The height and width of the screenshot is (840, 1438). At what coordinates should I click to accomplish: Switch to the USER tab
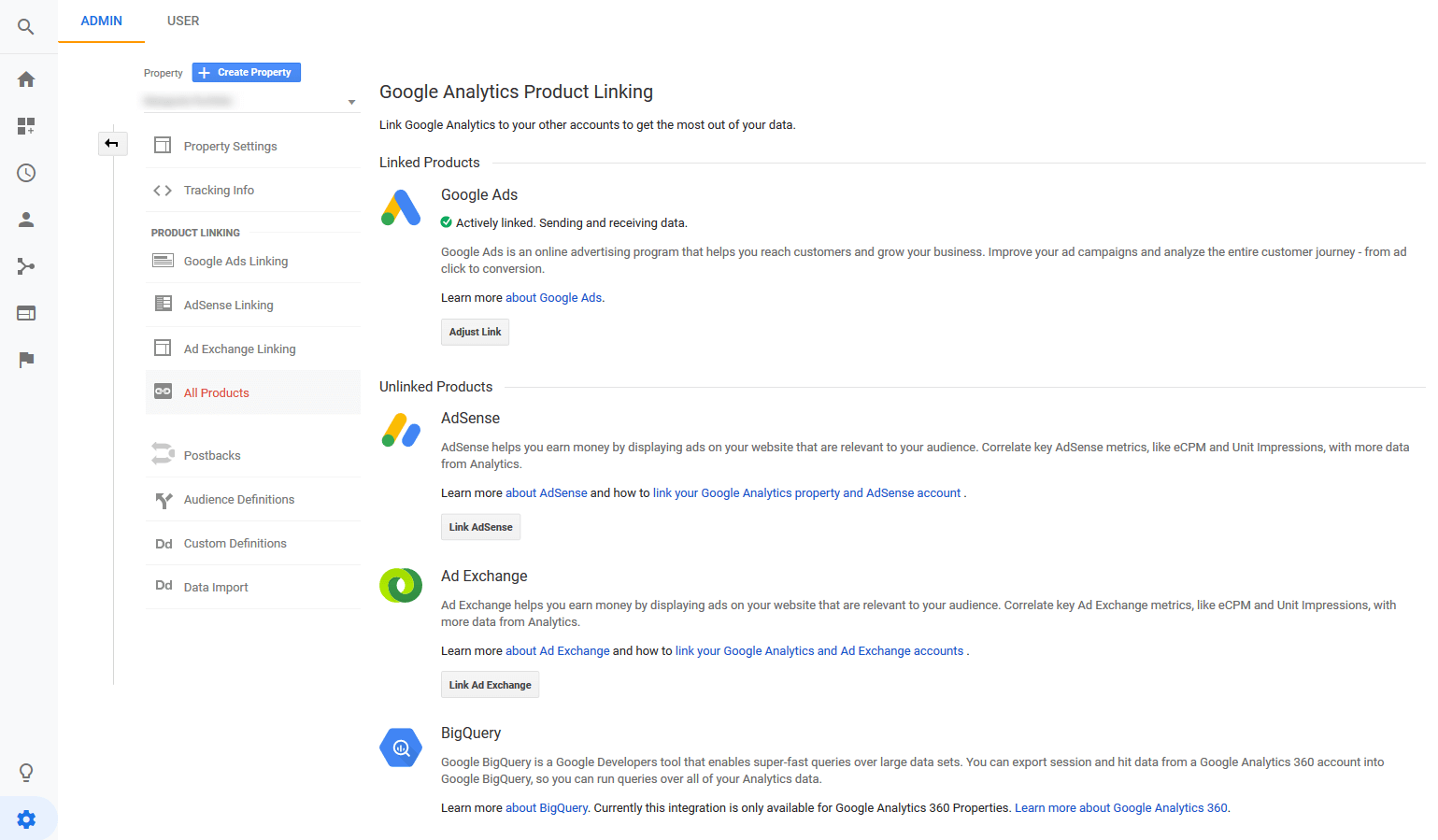tap(183, 21)
